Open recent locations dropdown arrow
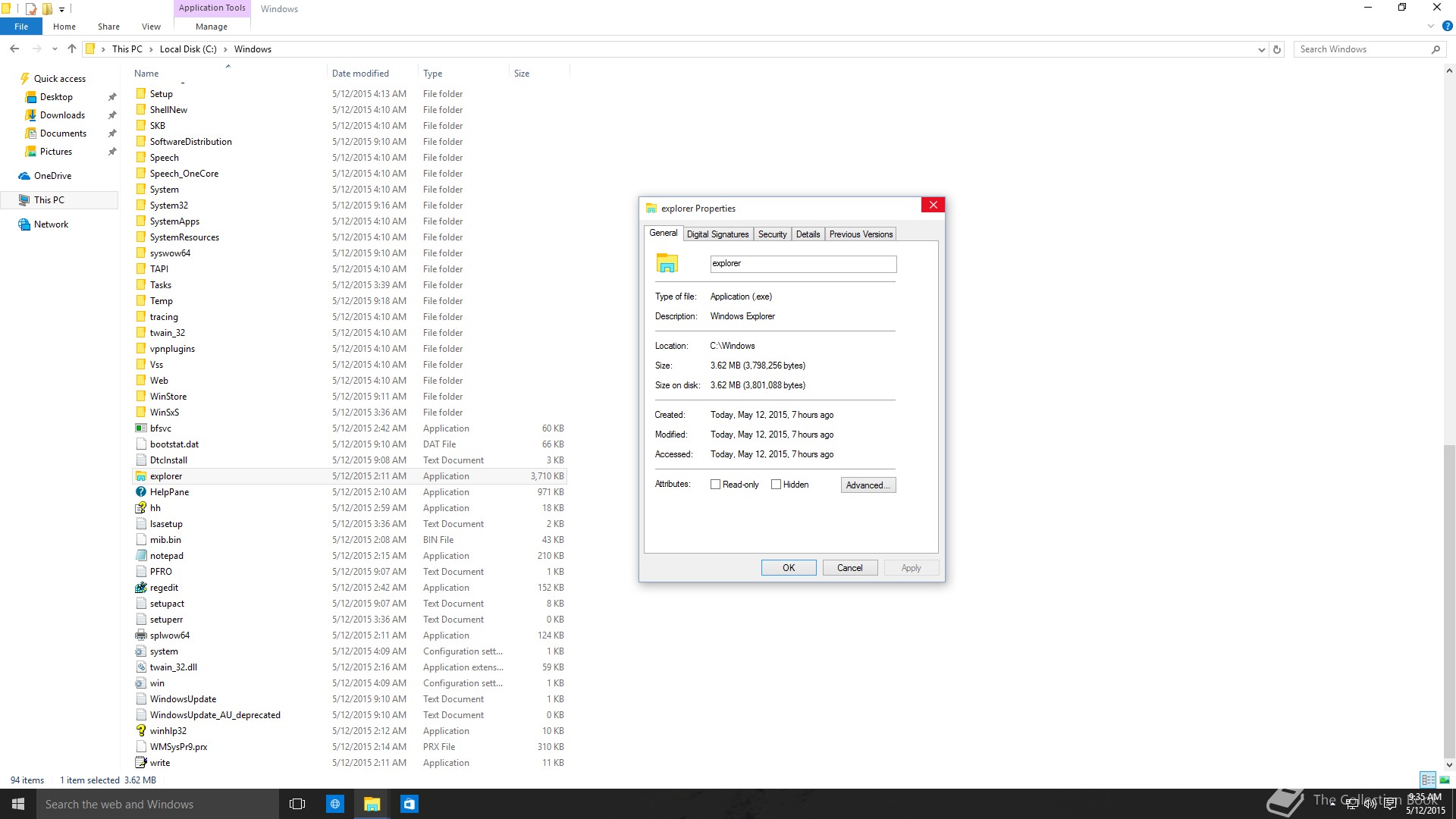The image size is (1456, 819). (55, 49)
